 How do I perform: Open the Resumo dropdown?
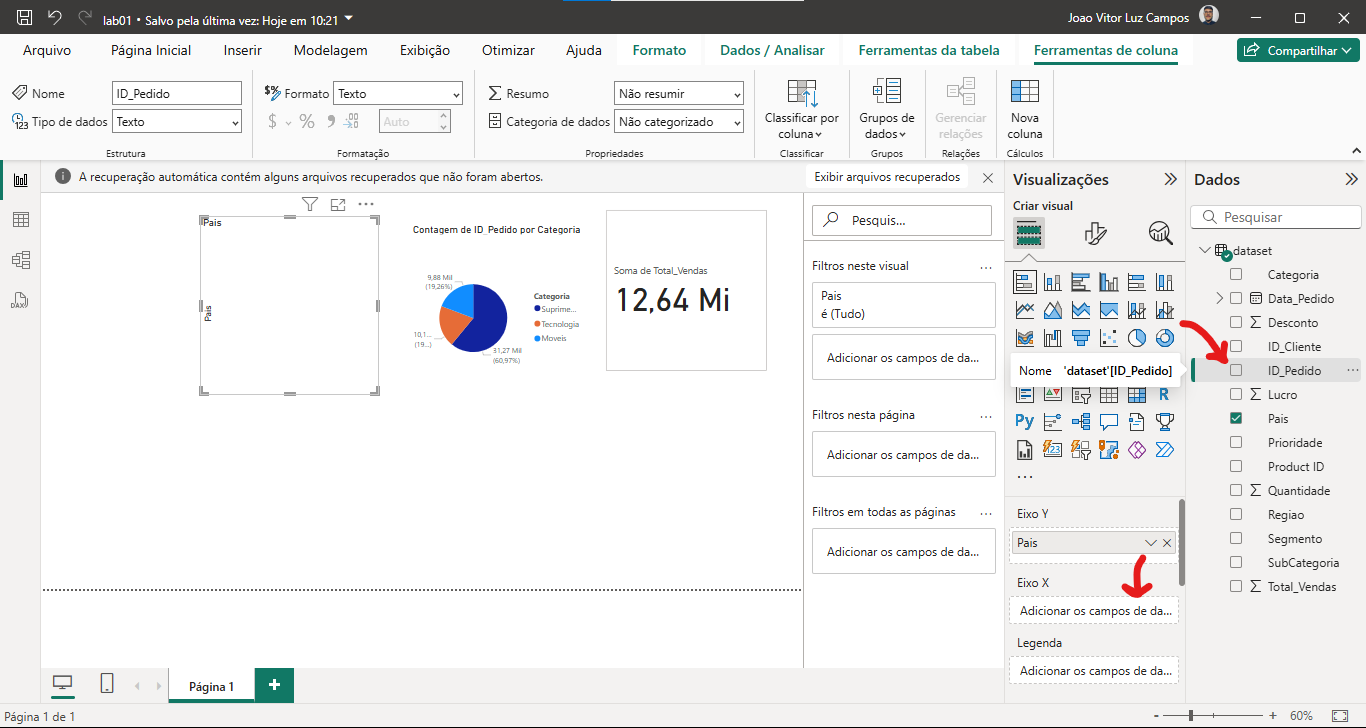[x=679, y=94]
